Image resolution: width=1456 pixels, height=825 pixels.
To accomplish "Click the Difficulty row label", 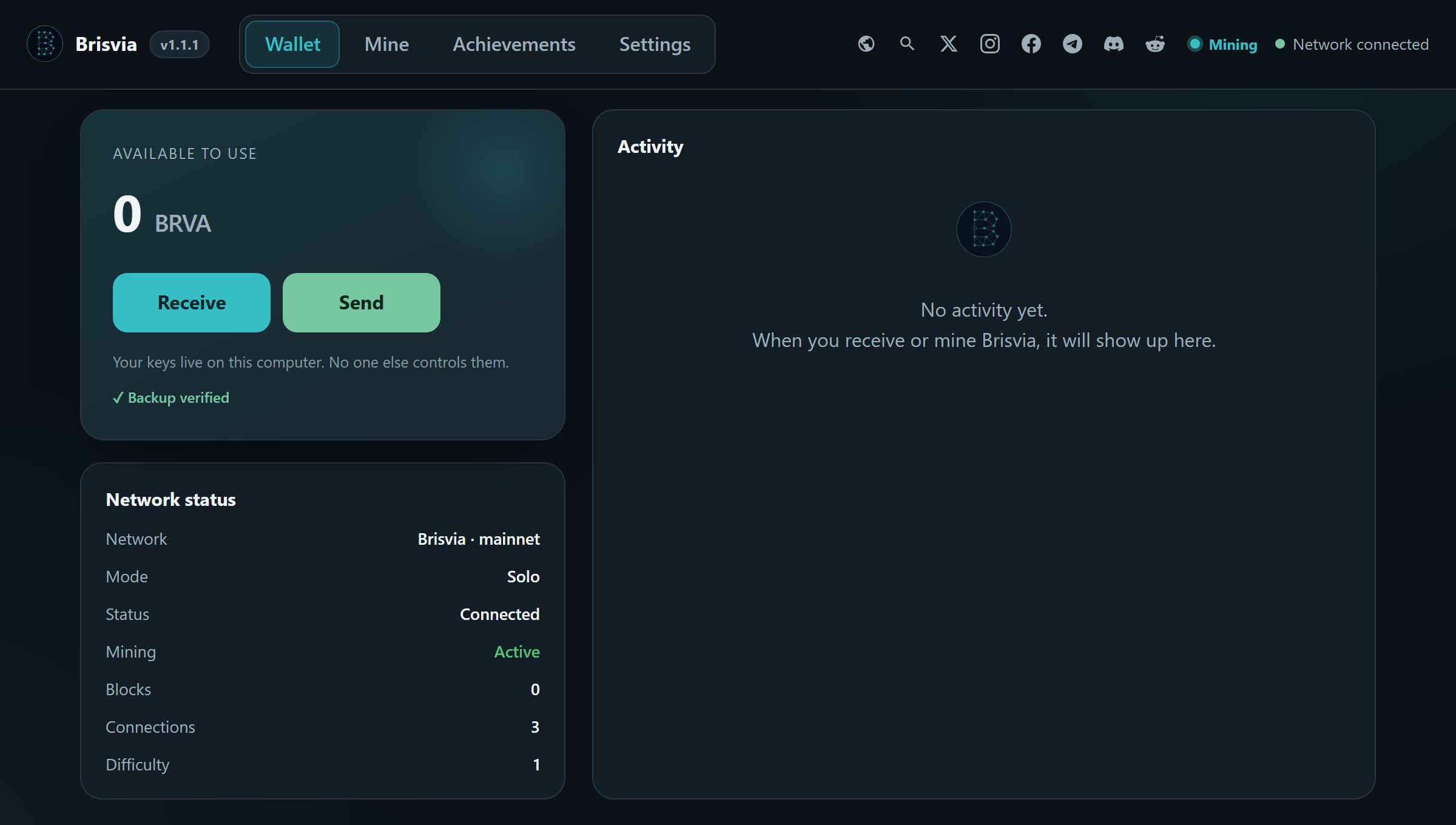I will 138,765.
